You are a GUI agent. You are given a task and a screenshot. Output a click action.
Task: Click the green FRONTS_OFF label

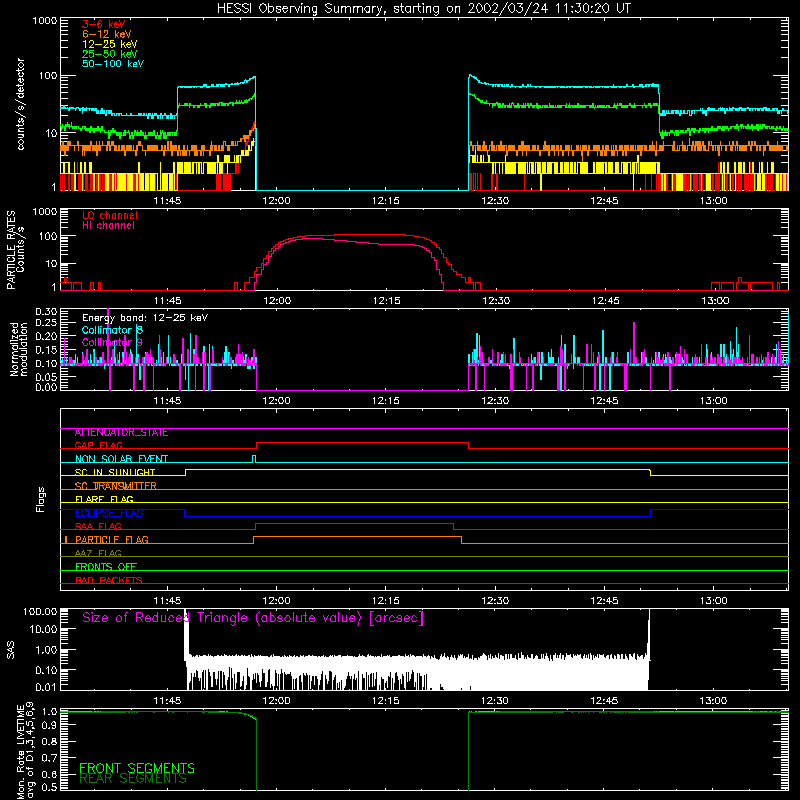106,567
